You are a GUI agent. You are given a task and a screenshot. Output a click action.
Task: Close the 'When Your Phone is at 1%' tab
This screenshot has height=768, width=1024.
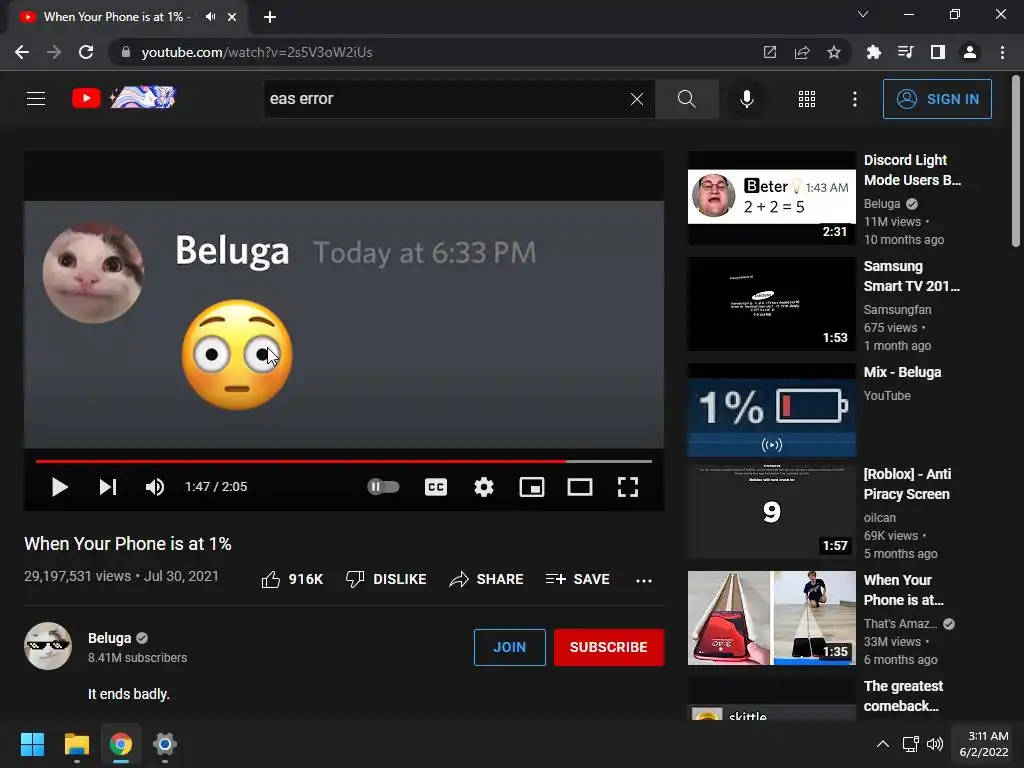[x=232, y=17]
